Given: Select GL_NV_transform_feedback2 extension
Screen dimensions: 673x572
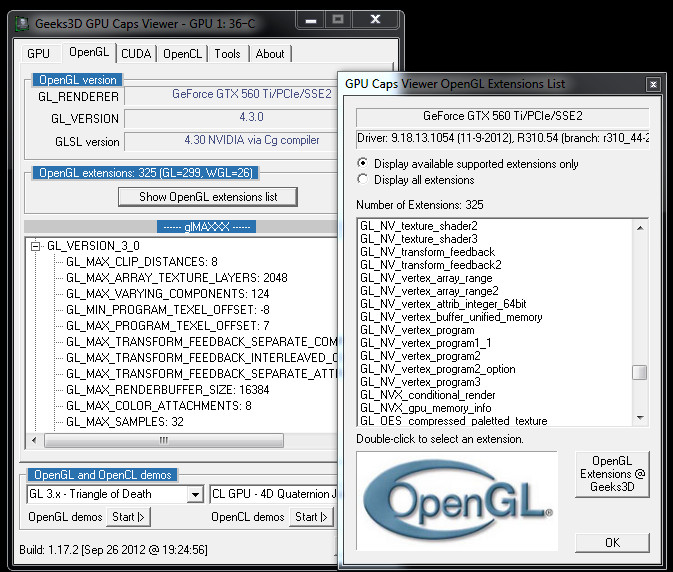Looking at the screenshot, I should pyautogui.click(x=430, y=265).
